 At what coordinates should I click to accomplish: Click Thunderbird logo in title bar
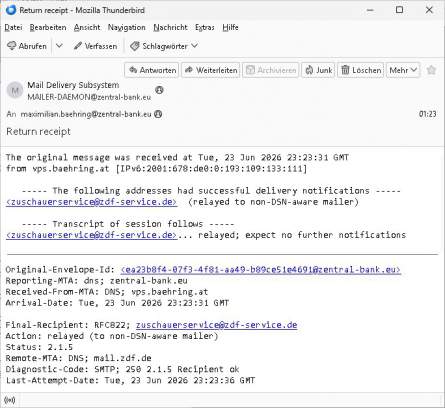11,10
